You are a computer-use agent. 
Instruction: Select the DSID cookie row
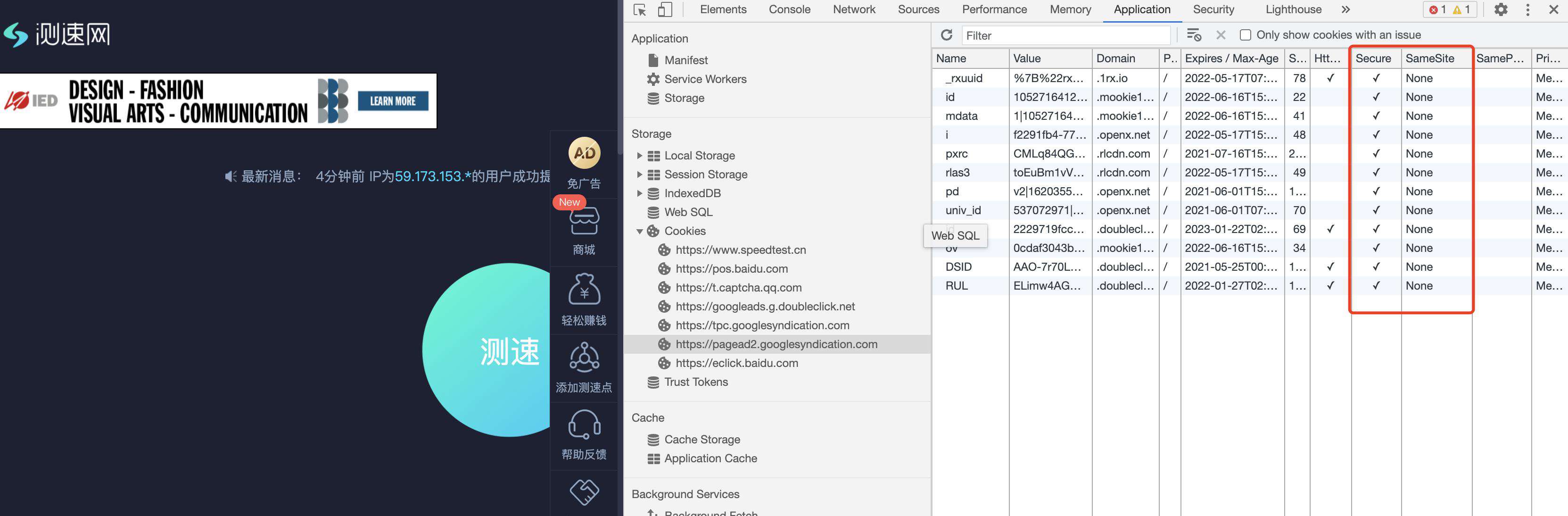click(x=1250, y=267)
